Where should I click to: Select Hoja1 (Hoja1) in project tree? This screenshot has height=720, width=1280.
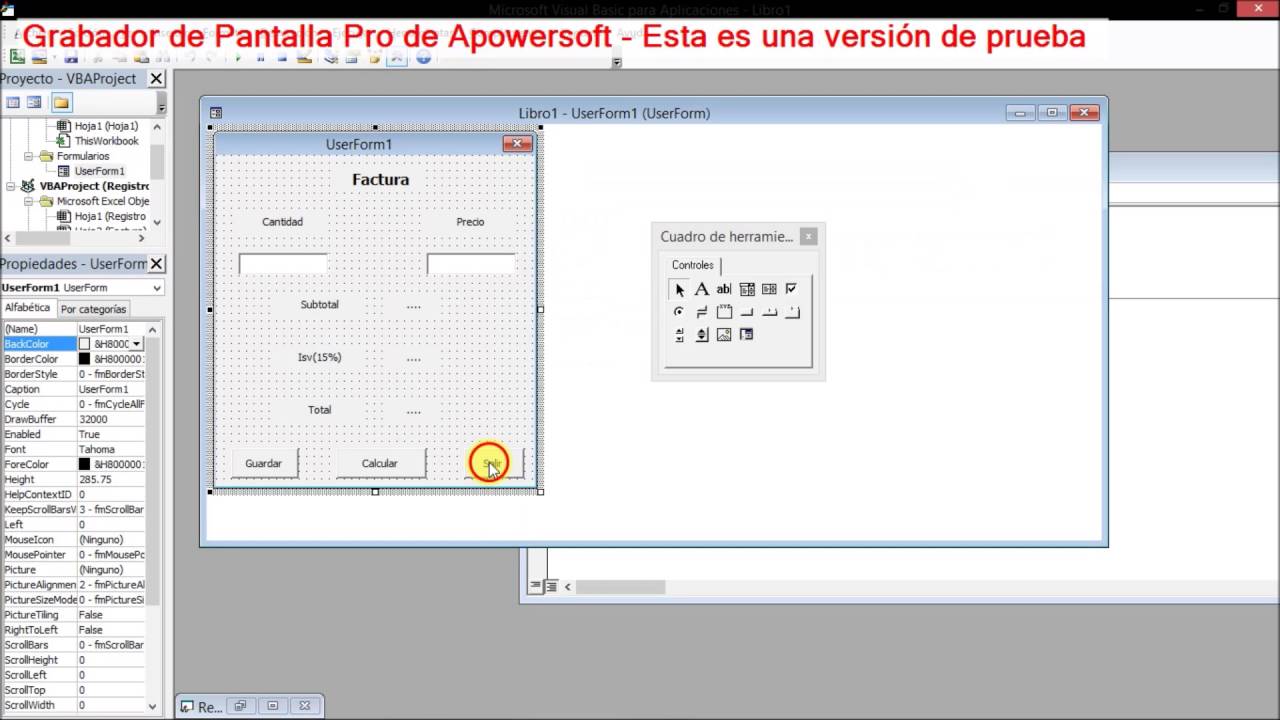coord(106,126)
